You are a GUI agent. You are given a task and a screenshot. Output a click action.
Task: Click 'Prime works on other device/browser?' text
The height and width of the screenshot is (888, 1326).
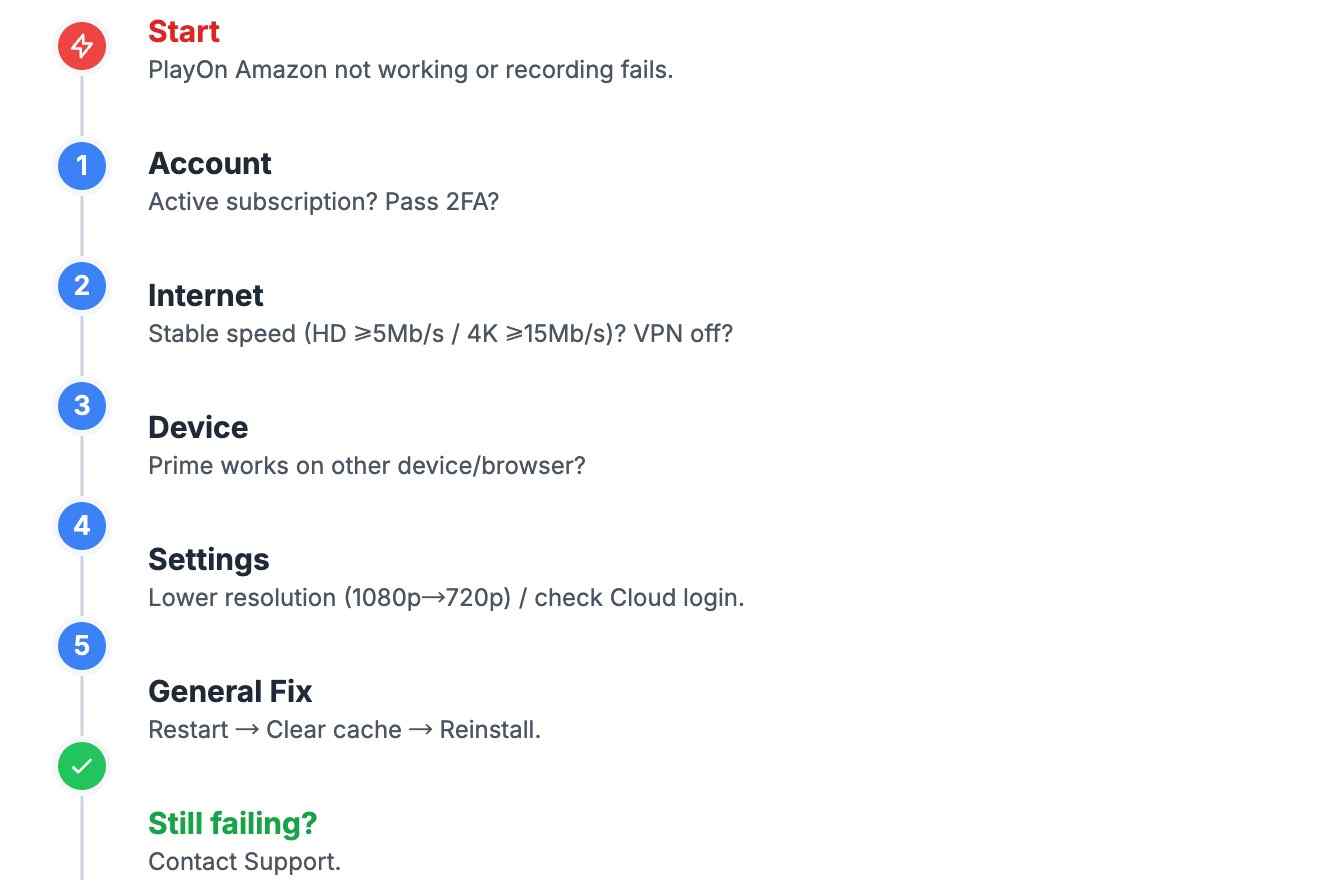click(366, 466)
